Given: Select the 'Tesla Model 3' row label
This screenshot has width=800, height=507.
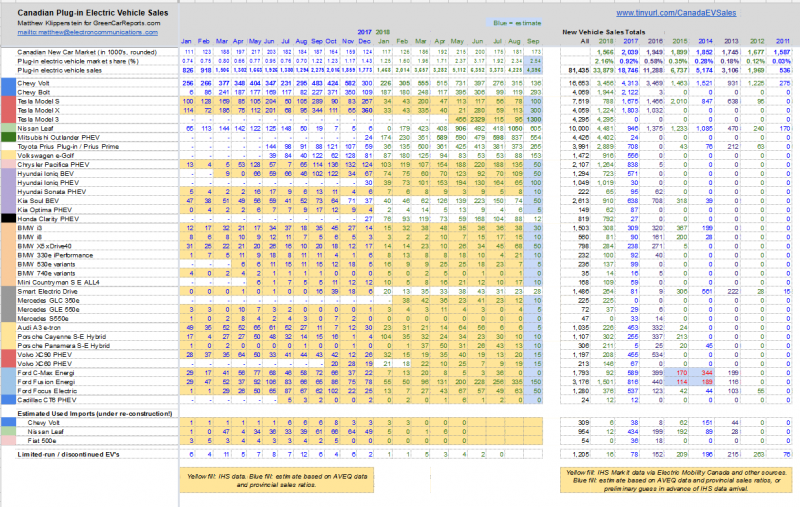Looking at the screenshot, I should pos(38,119).
